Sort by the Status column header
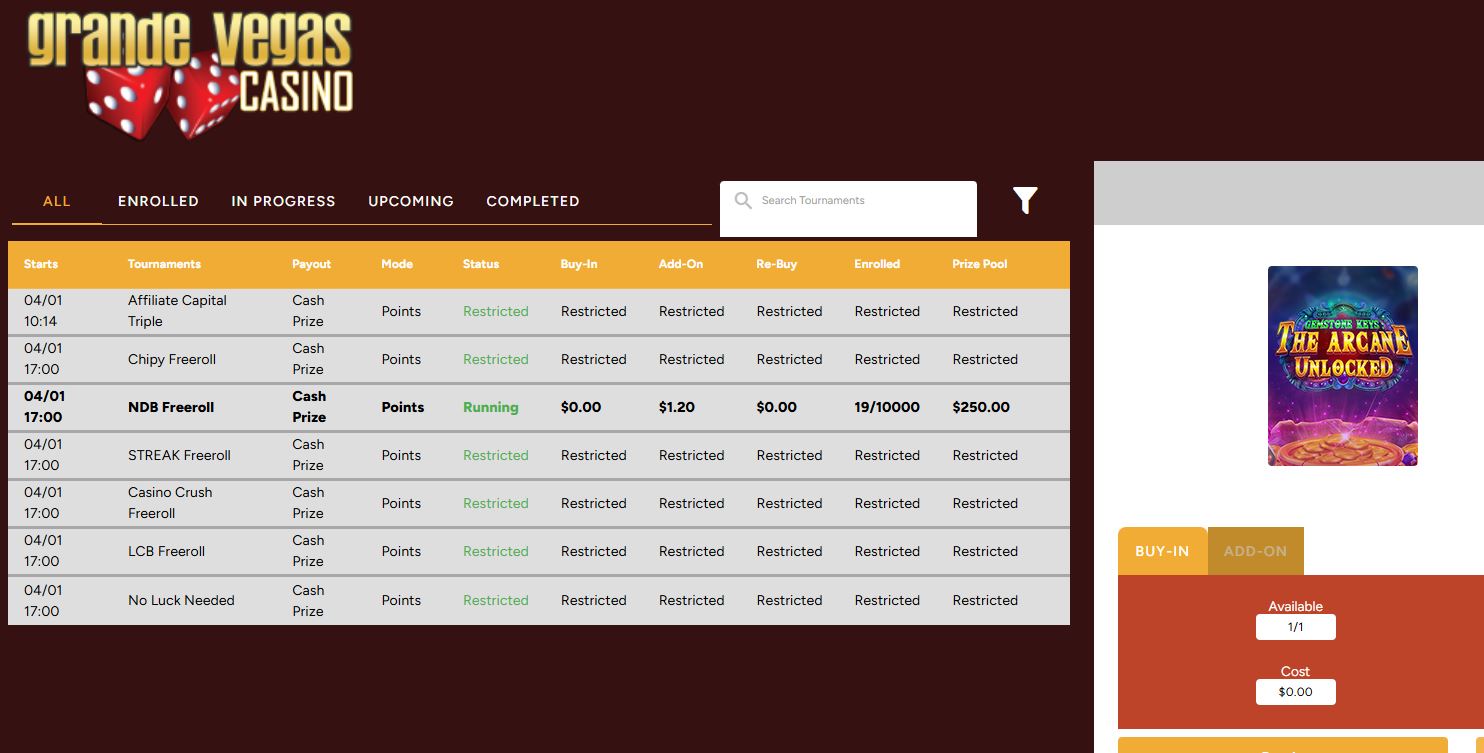1484x753 pixels. click(x=481, y=264)
